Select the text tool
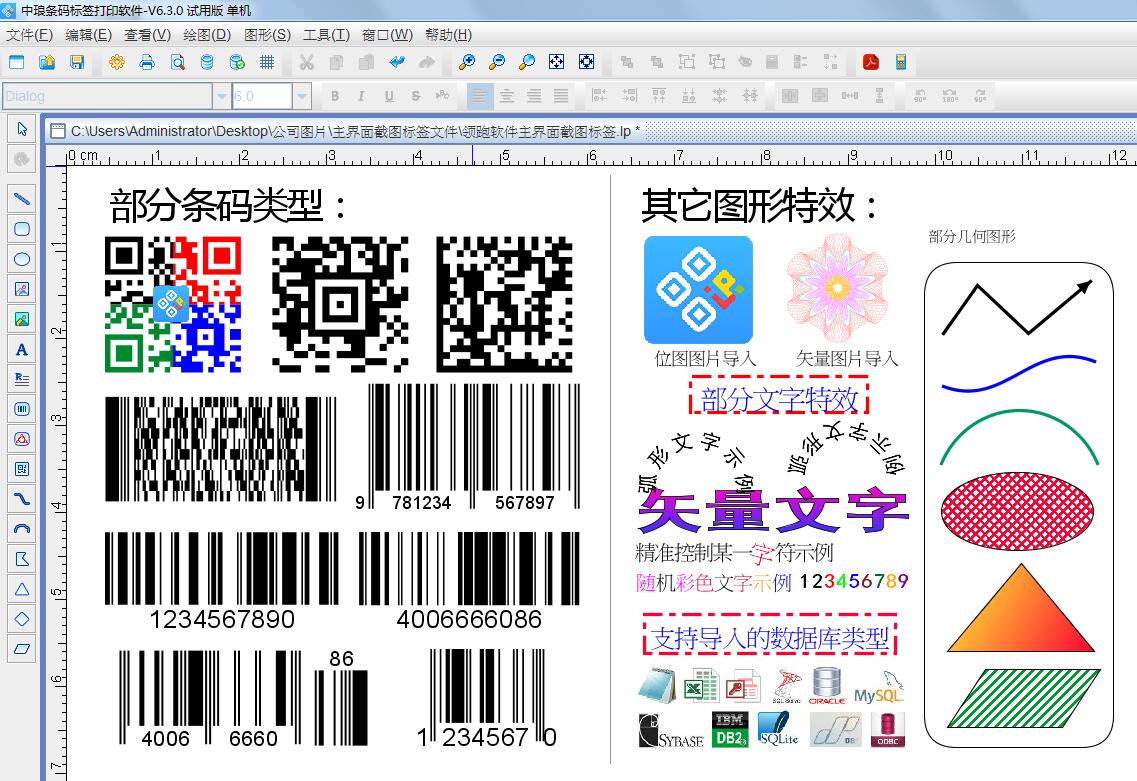The height and width of the screenshot is (781, 1137). point(21,349)
